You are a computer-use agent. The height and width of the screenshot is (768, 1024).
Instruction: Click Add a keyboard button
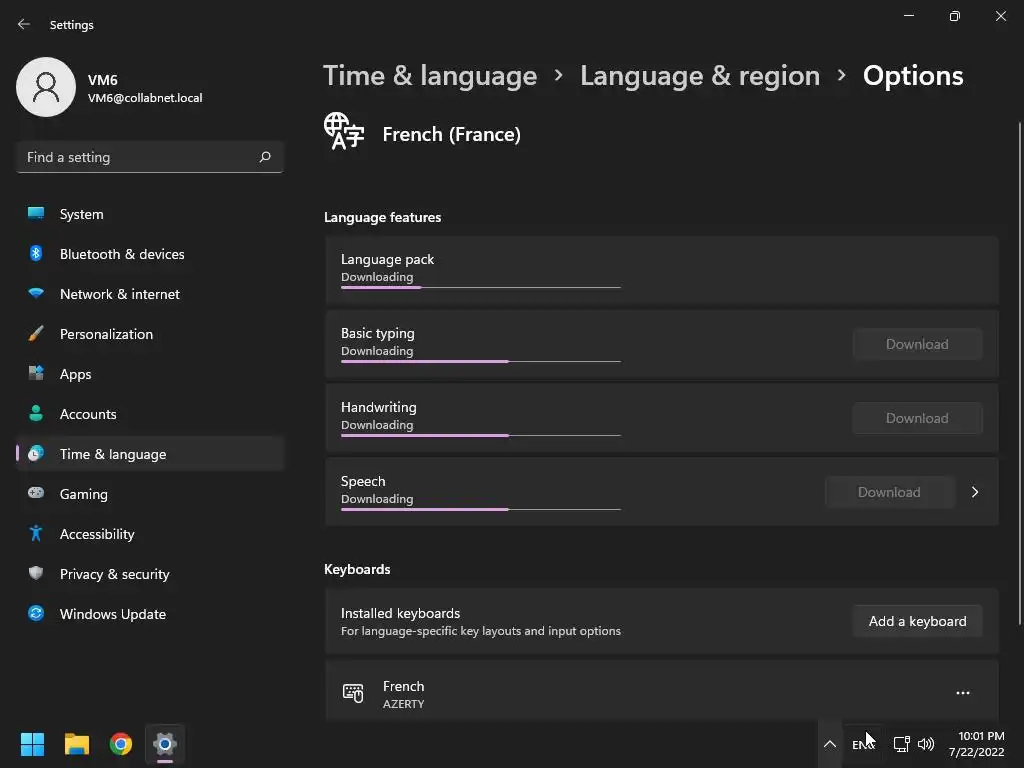coord(917,621)
